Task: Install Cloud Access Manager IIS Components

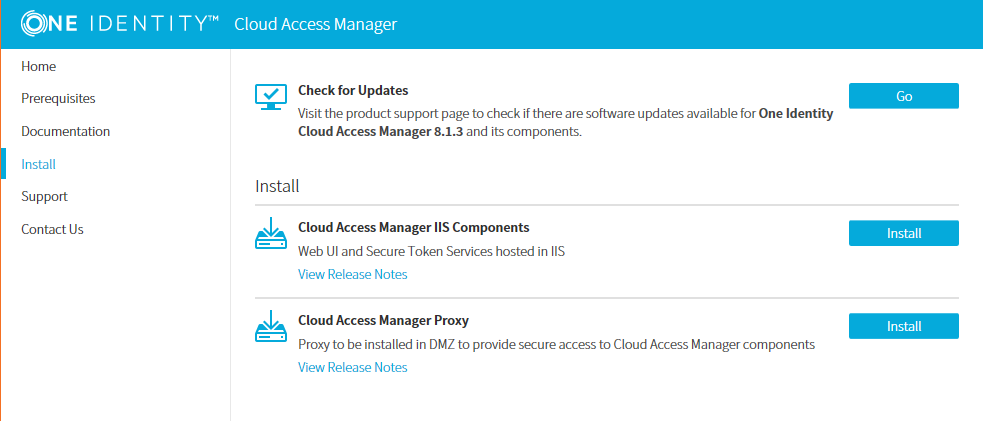Action: pos(903,233)
